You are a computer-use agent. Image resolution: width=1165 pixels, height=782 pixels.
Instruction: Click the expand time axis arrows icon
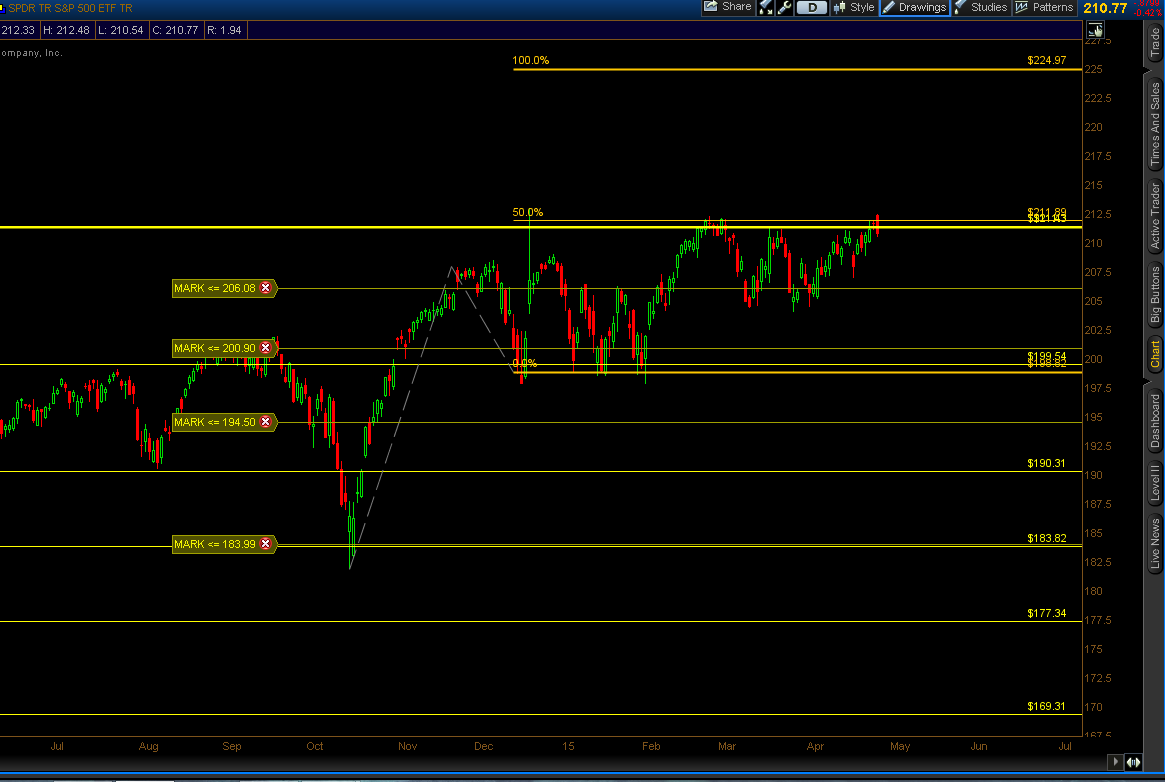pos(1134,761)
